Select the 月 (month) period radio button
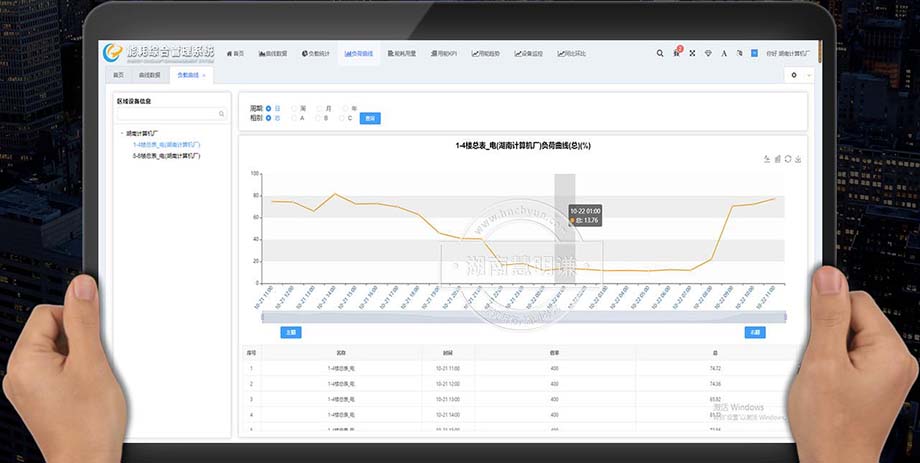920x463 pixels. 320,108
